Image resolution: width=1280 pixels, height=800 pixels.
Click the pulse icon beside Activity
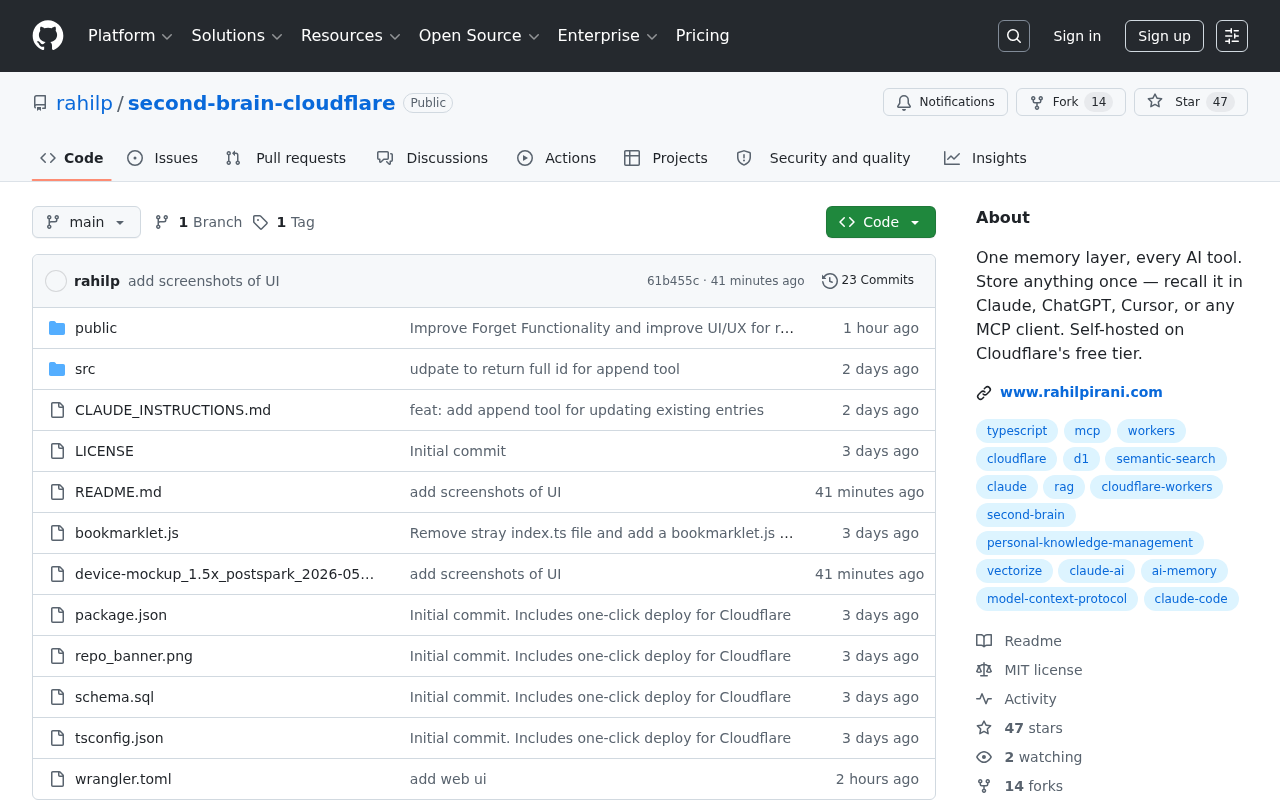click(984, 699)
